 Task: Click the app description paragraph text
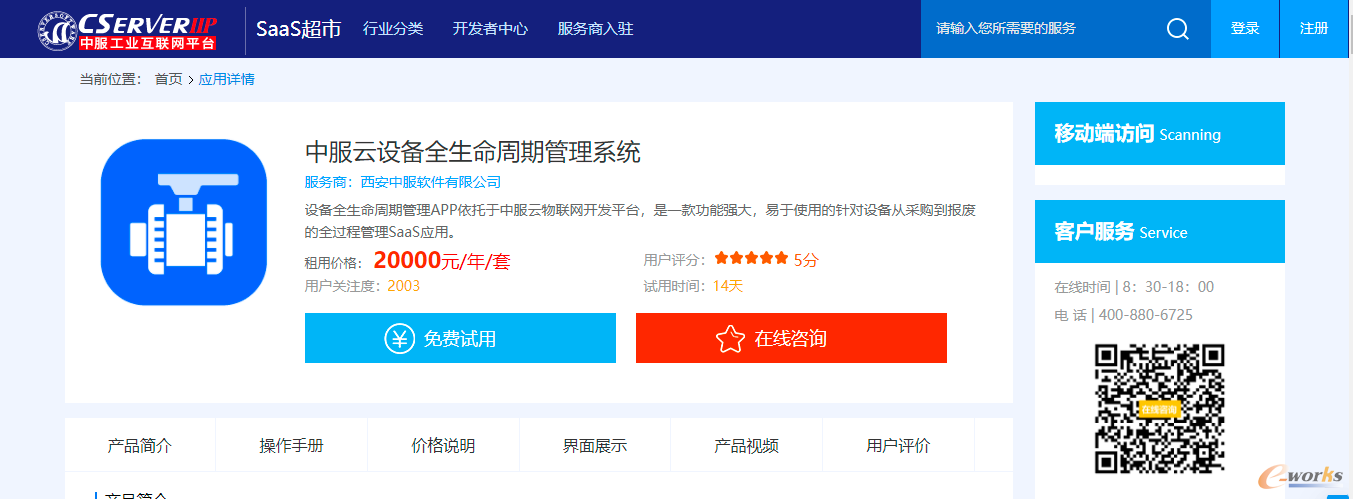click(x=640, y=221)
